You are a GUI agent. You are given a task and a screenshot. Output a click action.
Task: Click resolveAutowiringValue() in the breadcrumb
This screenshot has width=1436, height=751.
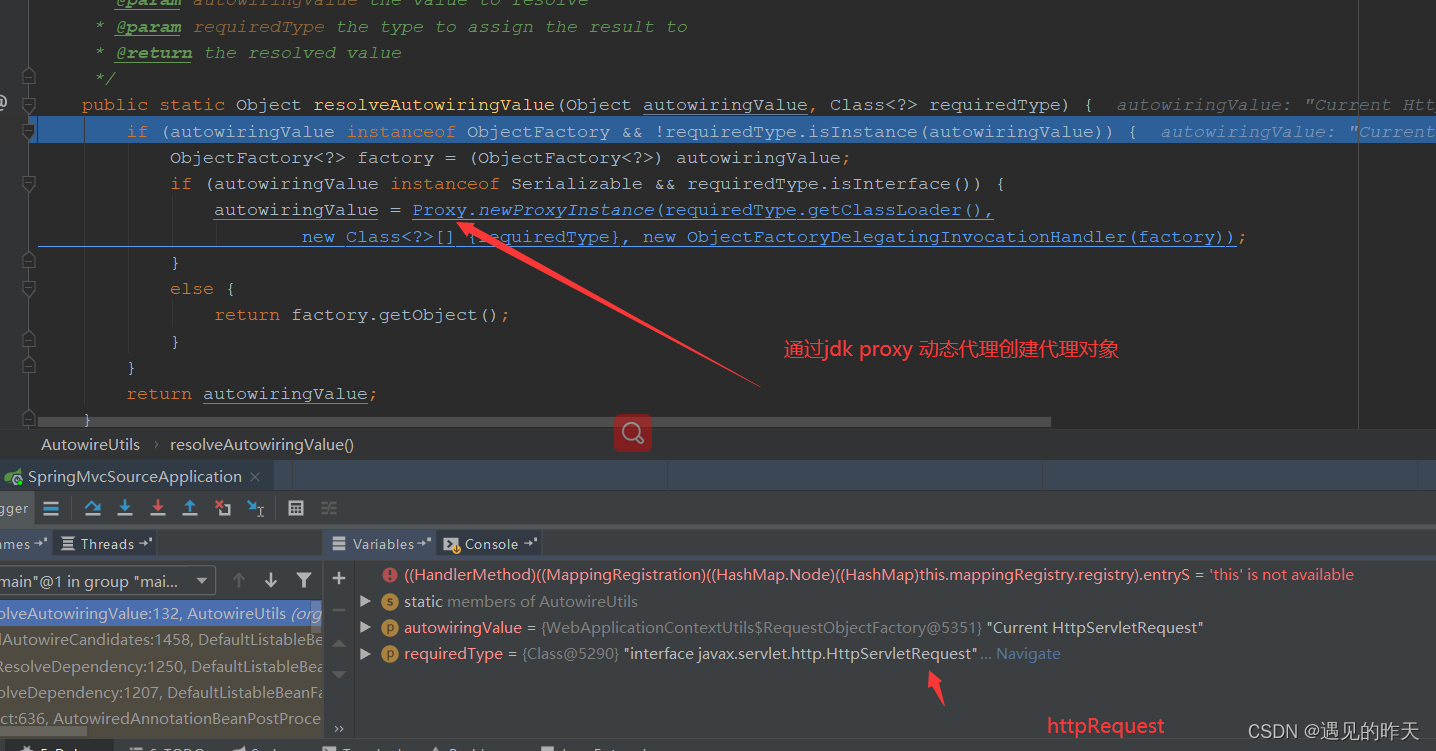262,444
